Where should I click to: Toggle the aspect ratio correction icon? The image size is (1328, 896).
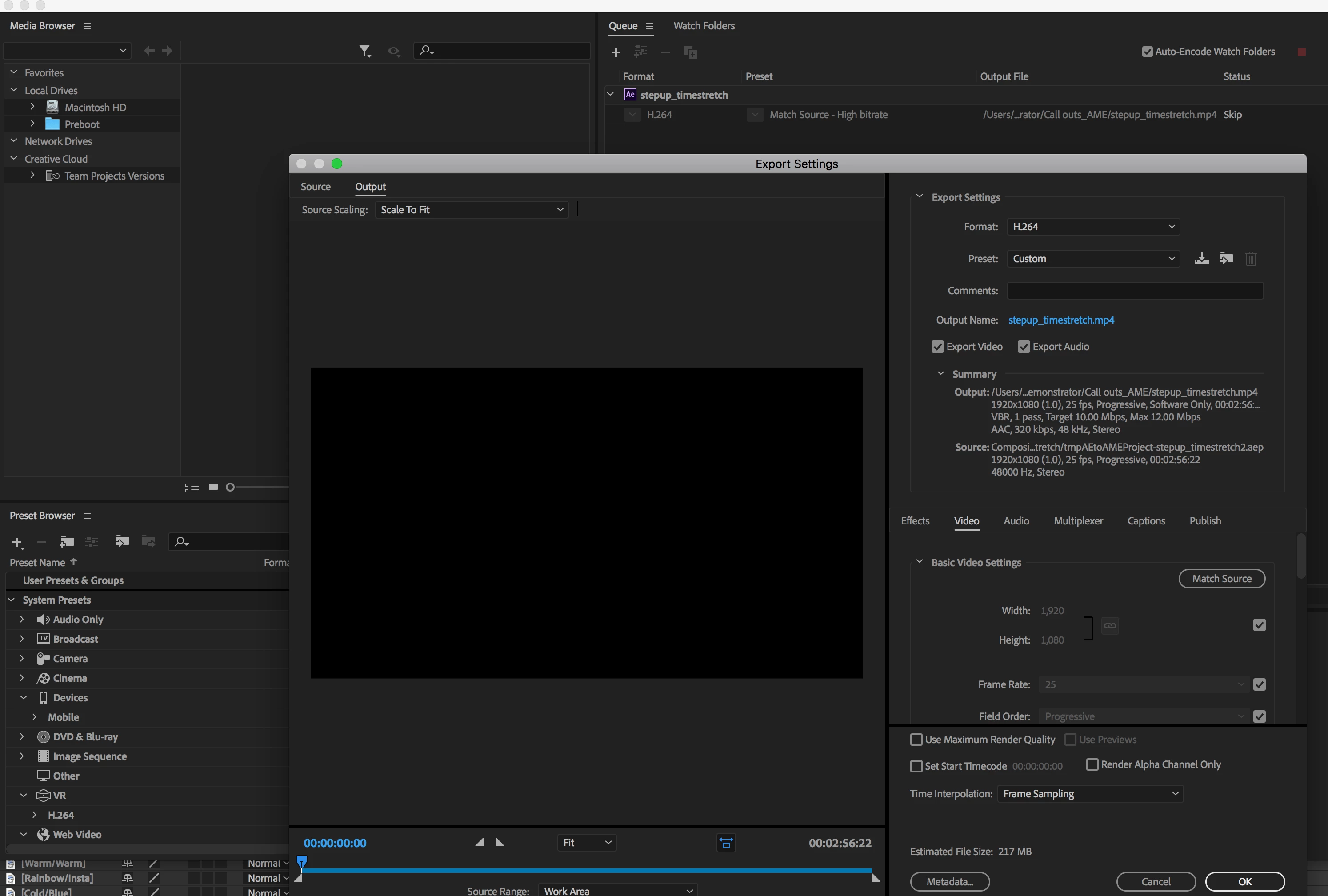tap(726, 843)
